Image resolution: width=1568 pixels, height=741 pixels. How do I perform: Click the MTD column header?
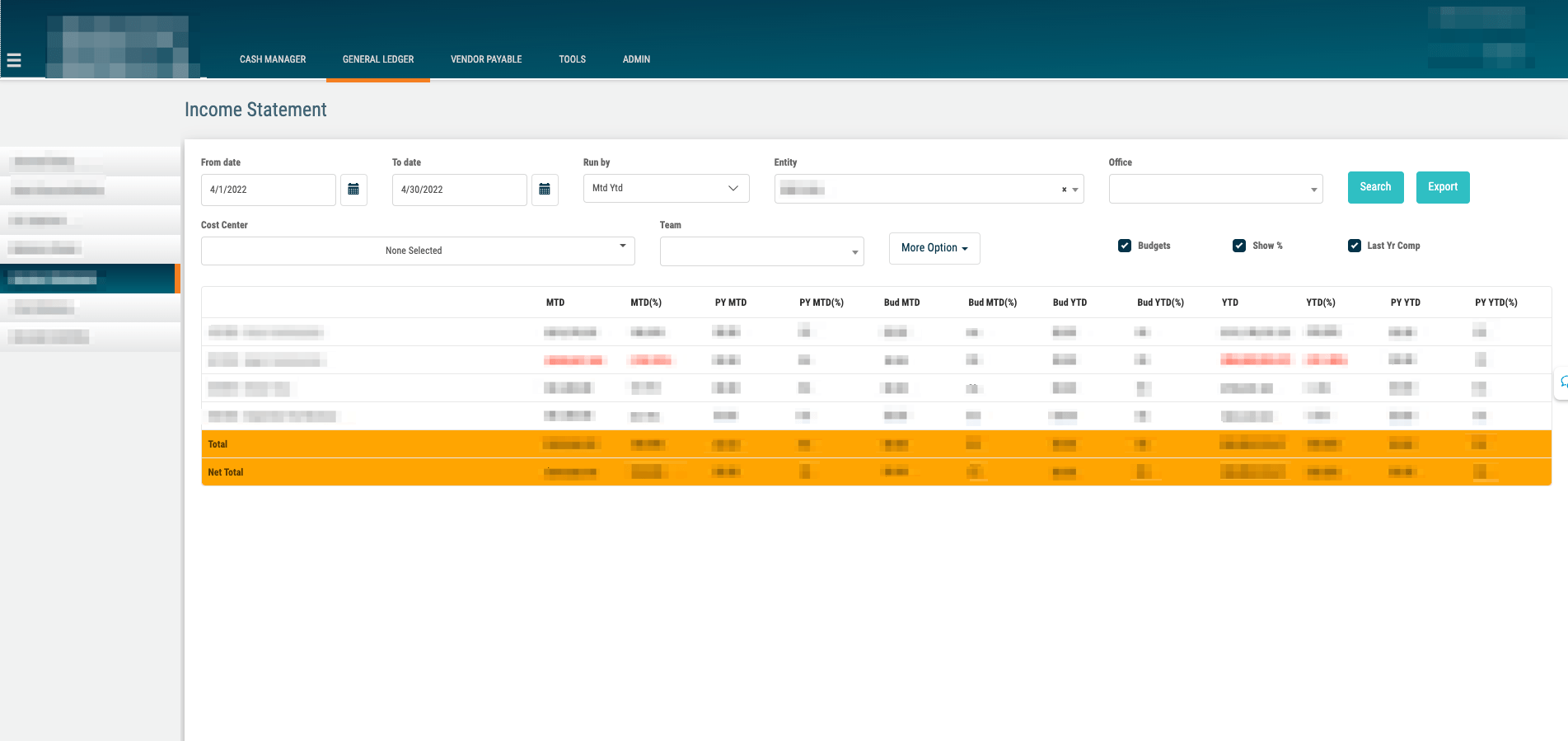pos(555,302)
